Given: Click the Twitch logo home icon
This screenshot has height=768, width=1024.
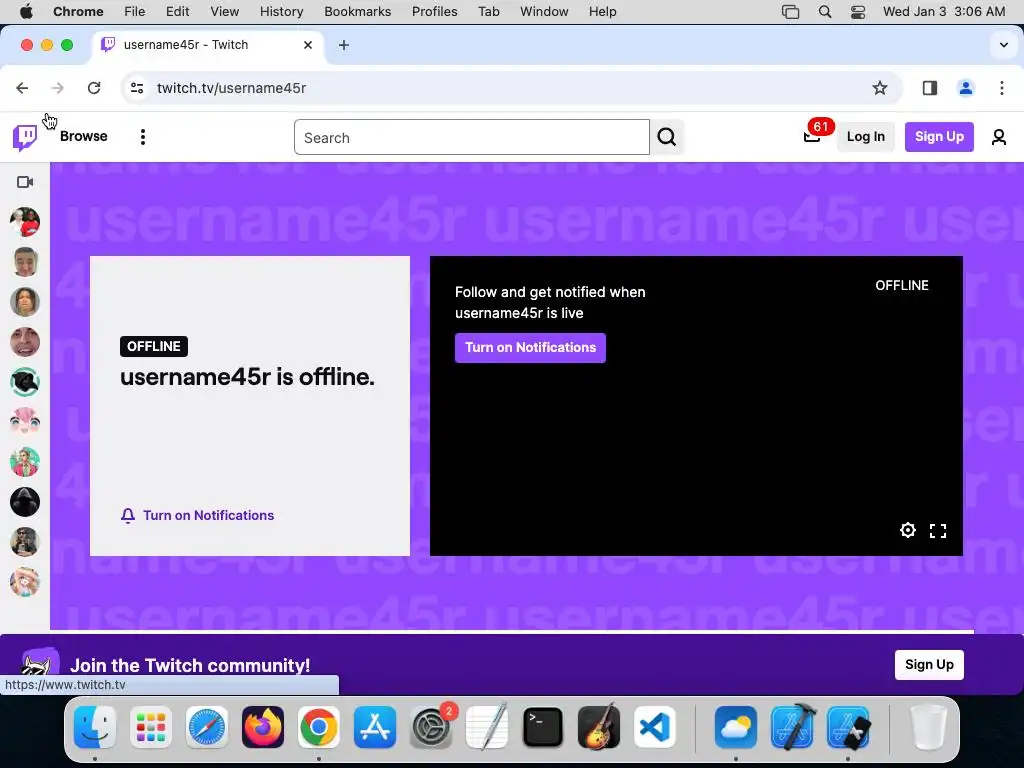Looking at the screenshot, I should (25, 137).
